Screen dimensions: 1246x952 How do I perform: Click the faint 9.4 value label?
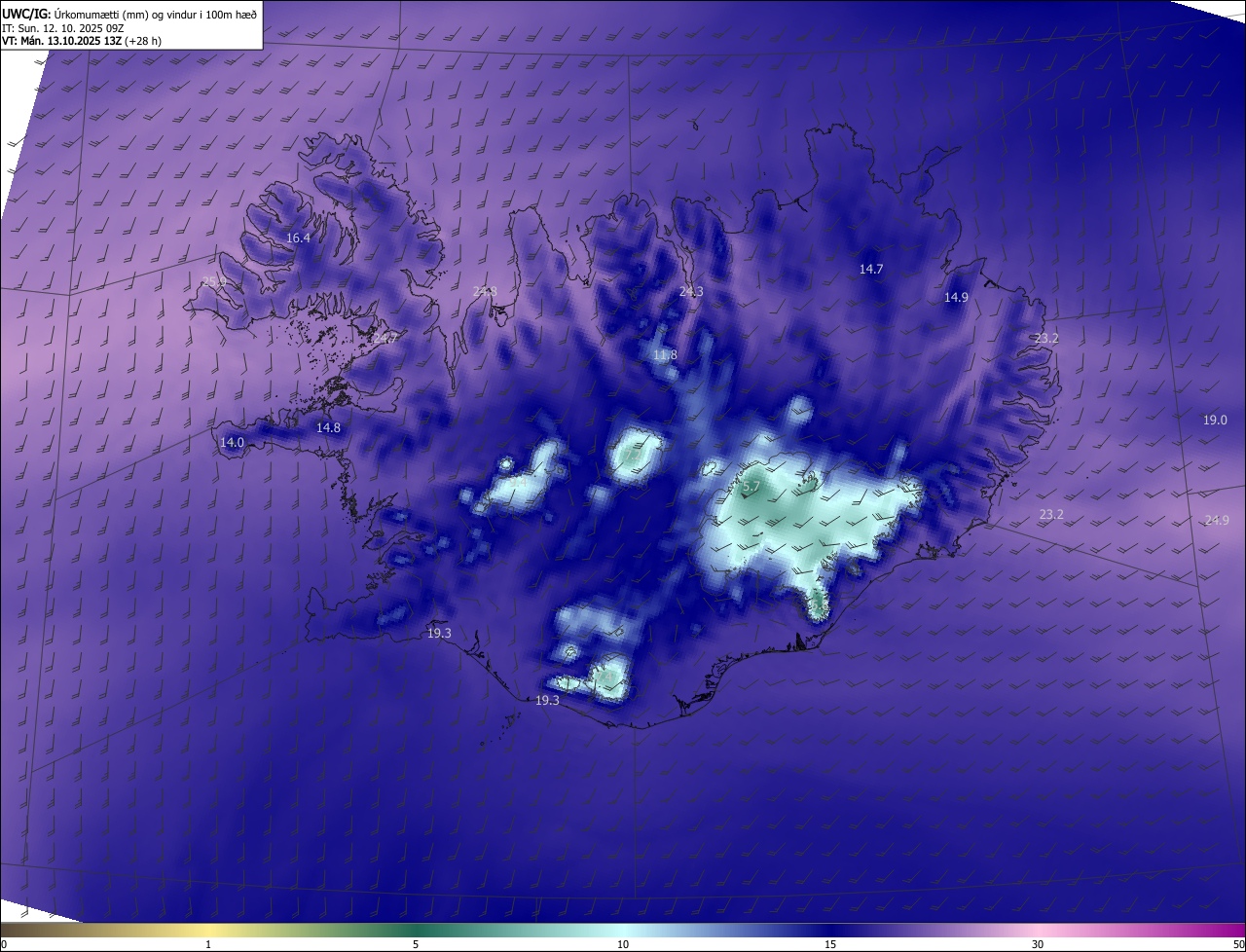pyautogui.click(x=517, y=480)
